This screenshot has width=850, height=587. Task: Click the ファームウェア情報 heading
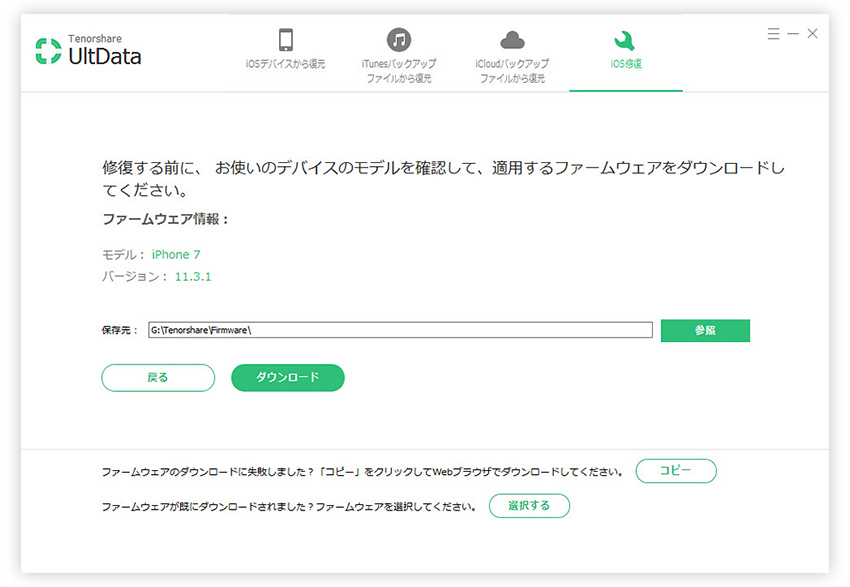click(x=165, y=219)
